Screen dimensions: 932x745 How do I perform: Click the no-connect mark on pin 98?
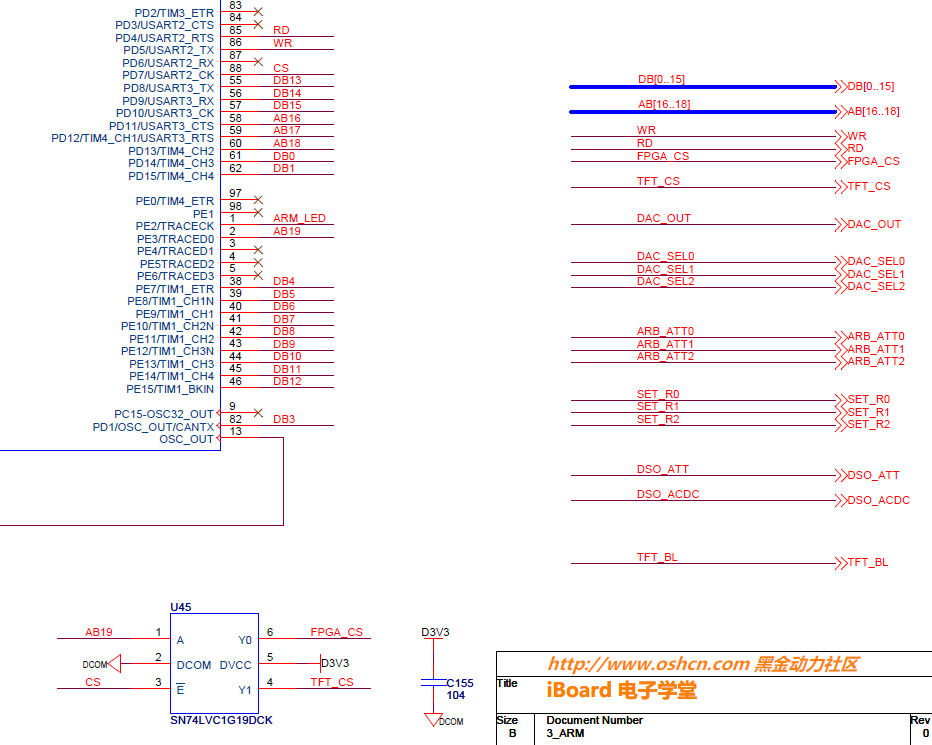tap(258, 212)
